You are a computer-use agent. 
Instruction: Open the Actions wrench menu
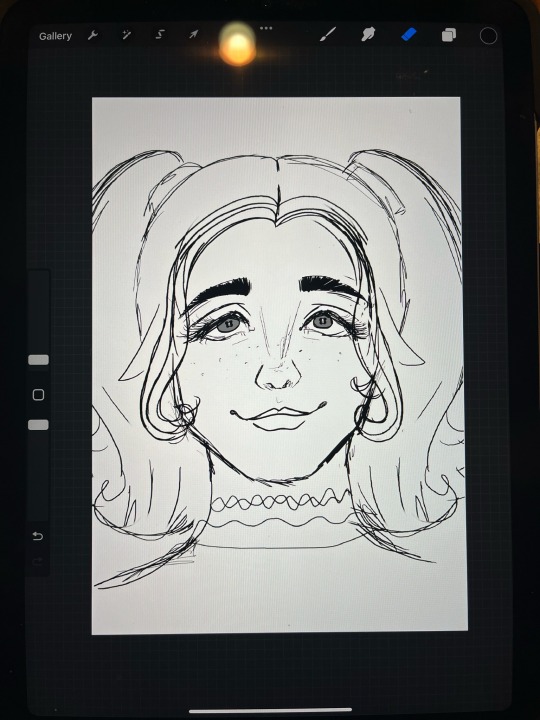[93, 35]
